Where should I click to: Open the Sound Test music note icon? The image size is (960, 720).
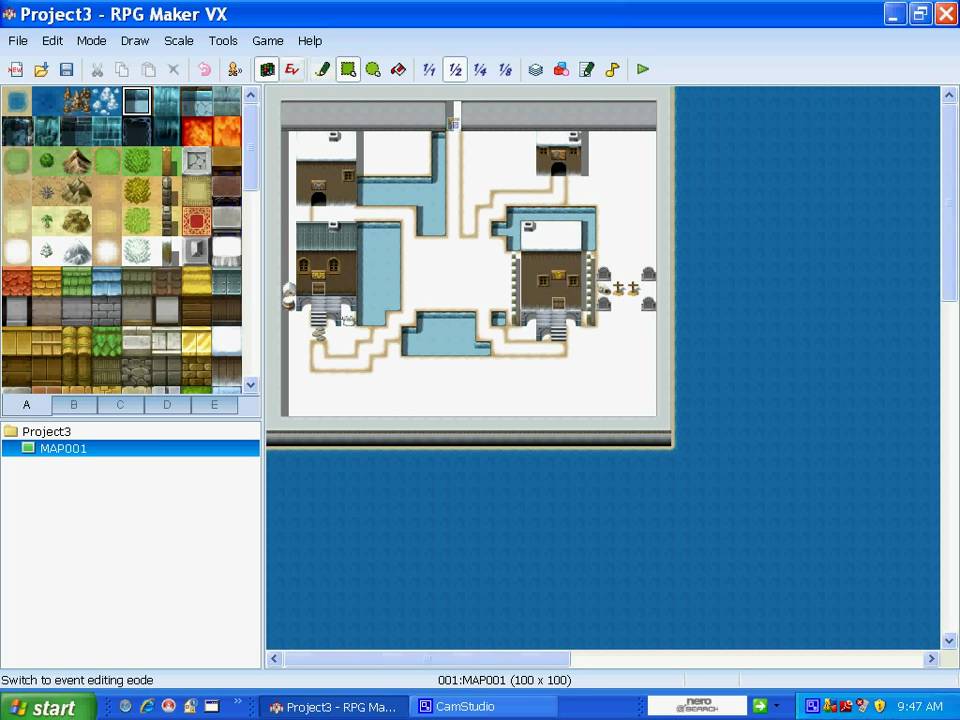(612, 69)
